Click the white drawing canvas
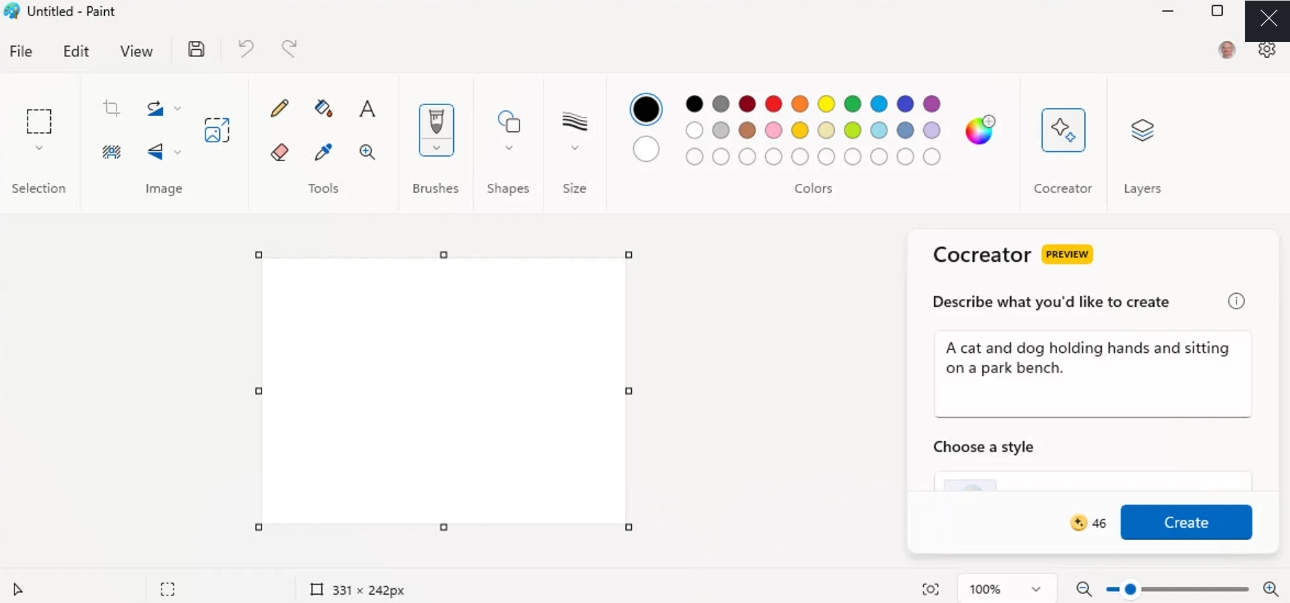The width and height of the screenshot is (1290, 603). pos(444,391)
